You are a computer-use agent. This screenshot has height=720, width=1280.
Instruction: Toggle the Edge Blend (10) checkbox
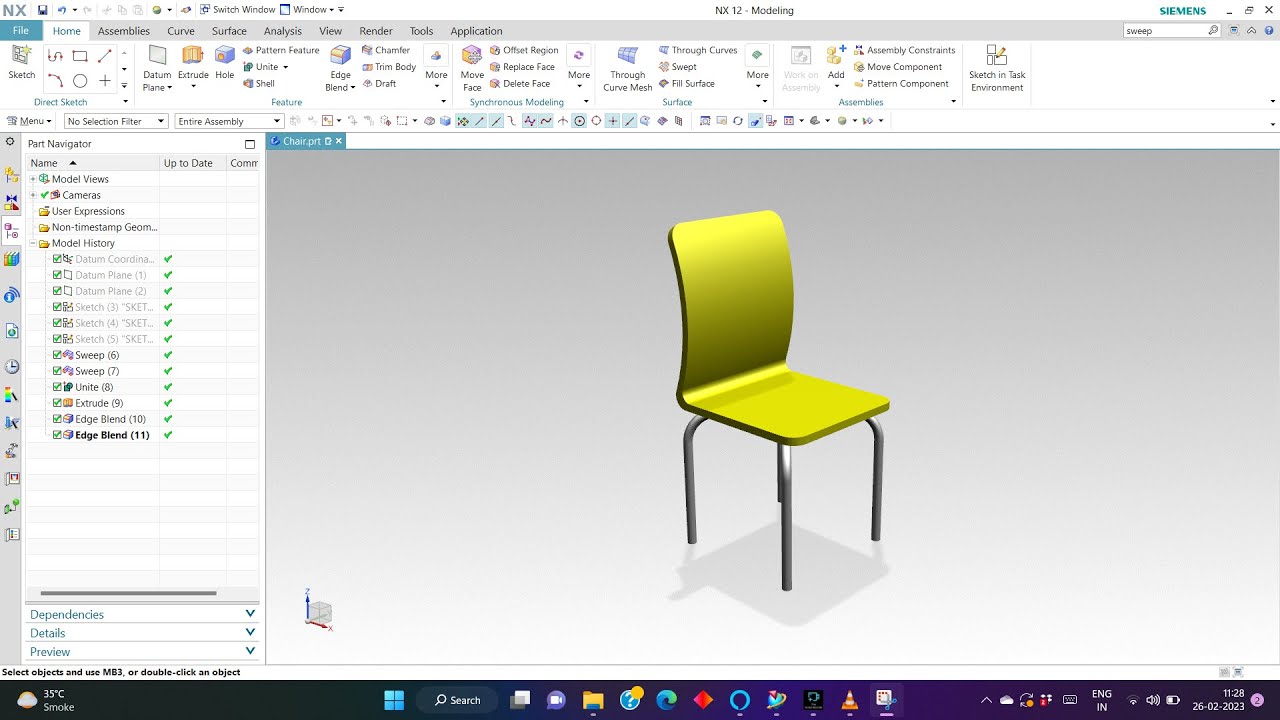[57, 419]
